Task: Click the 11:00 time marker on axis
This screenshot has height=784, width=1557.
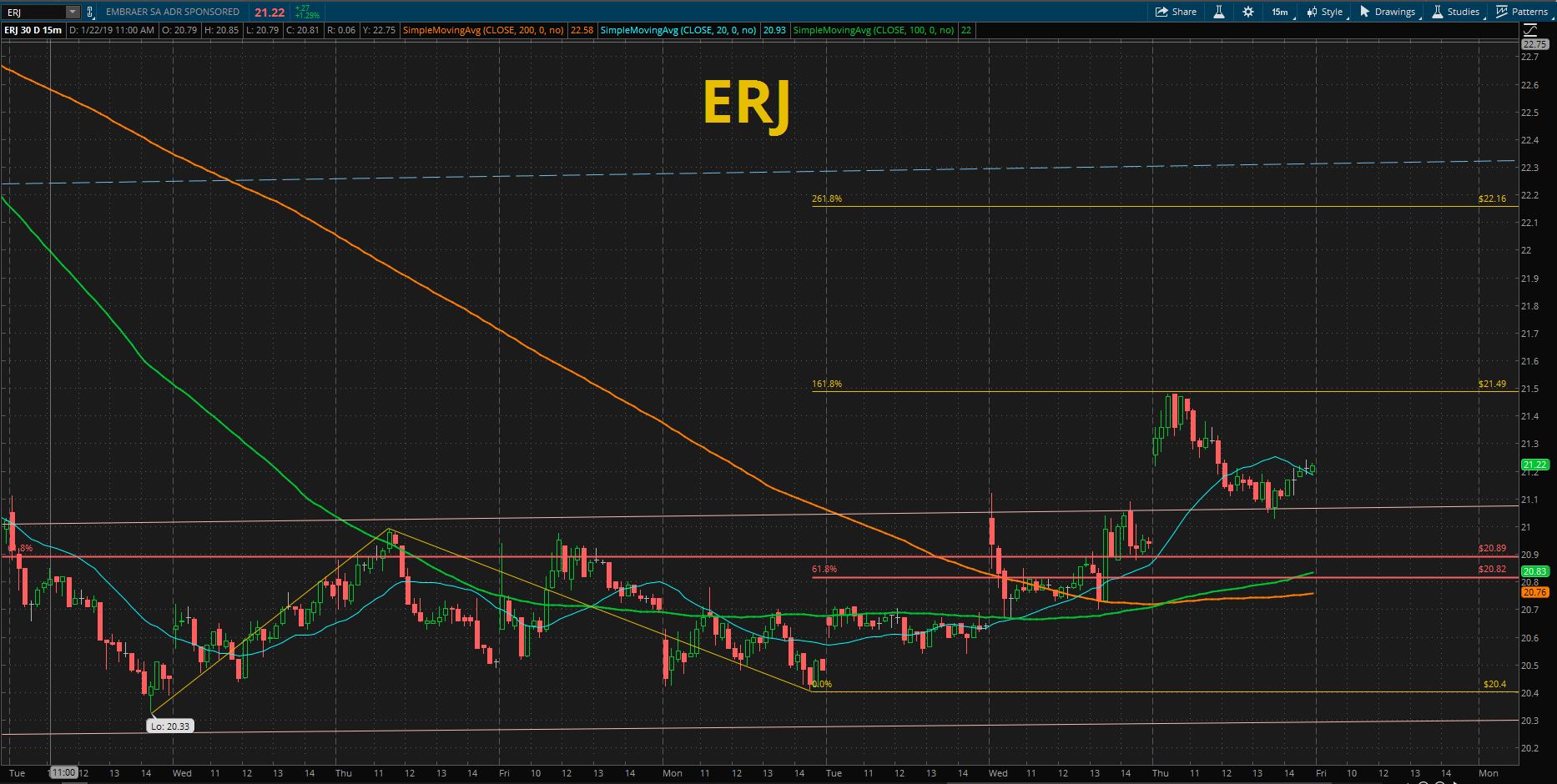Action: click(63, 773)
